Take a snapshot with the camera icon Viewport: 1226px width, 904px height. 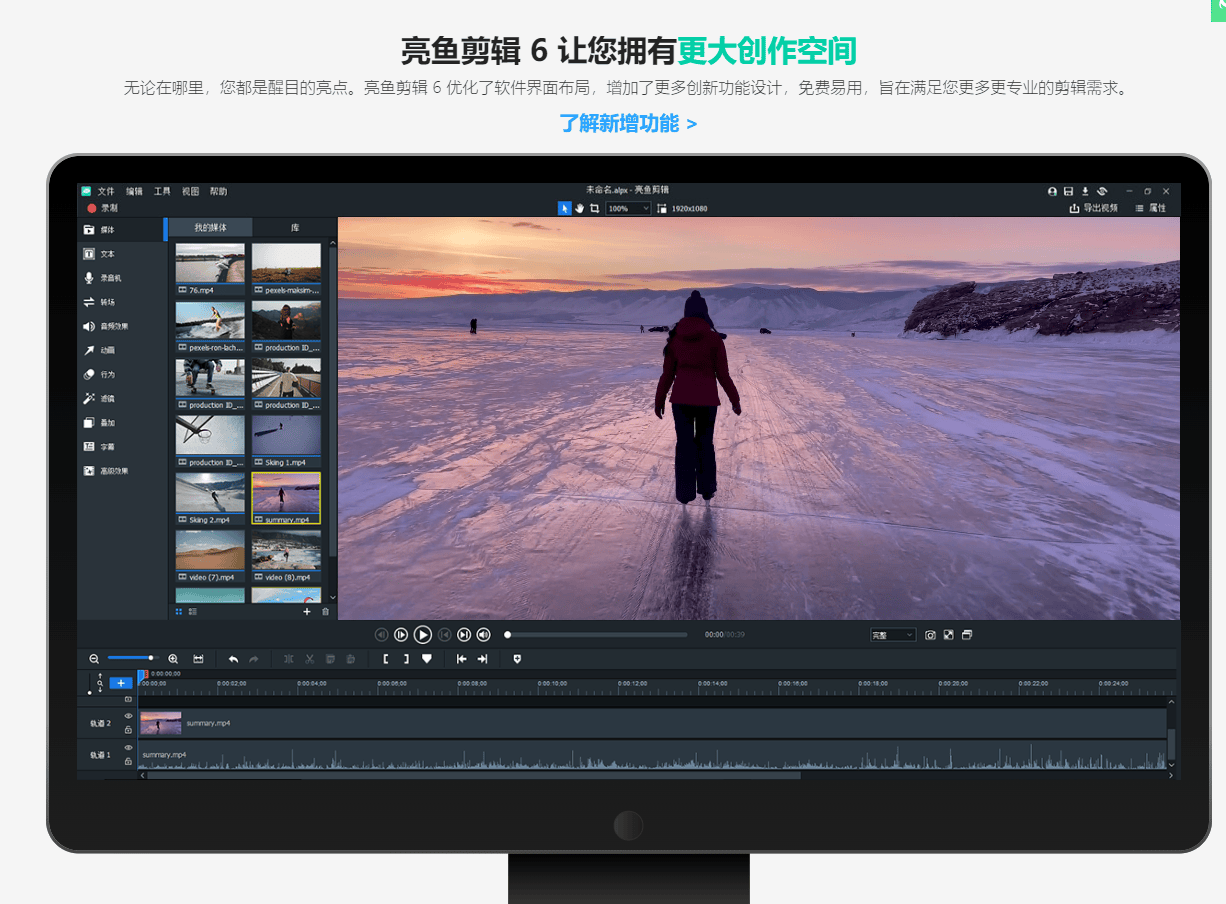click(930, 635)
